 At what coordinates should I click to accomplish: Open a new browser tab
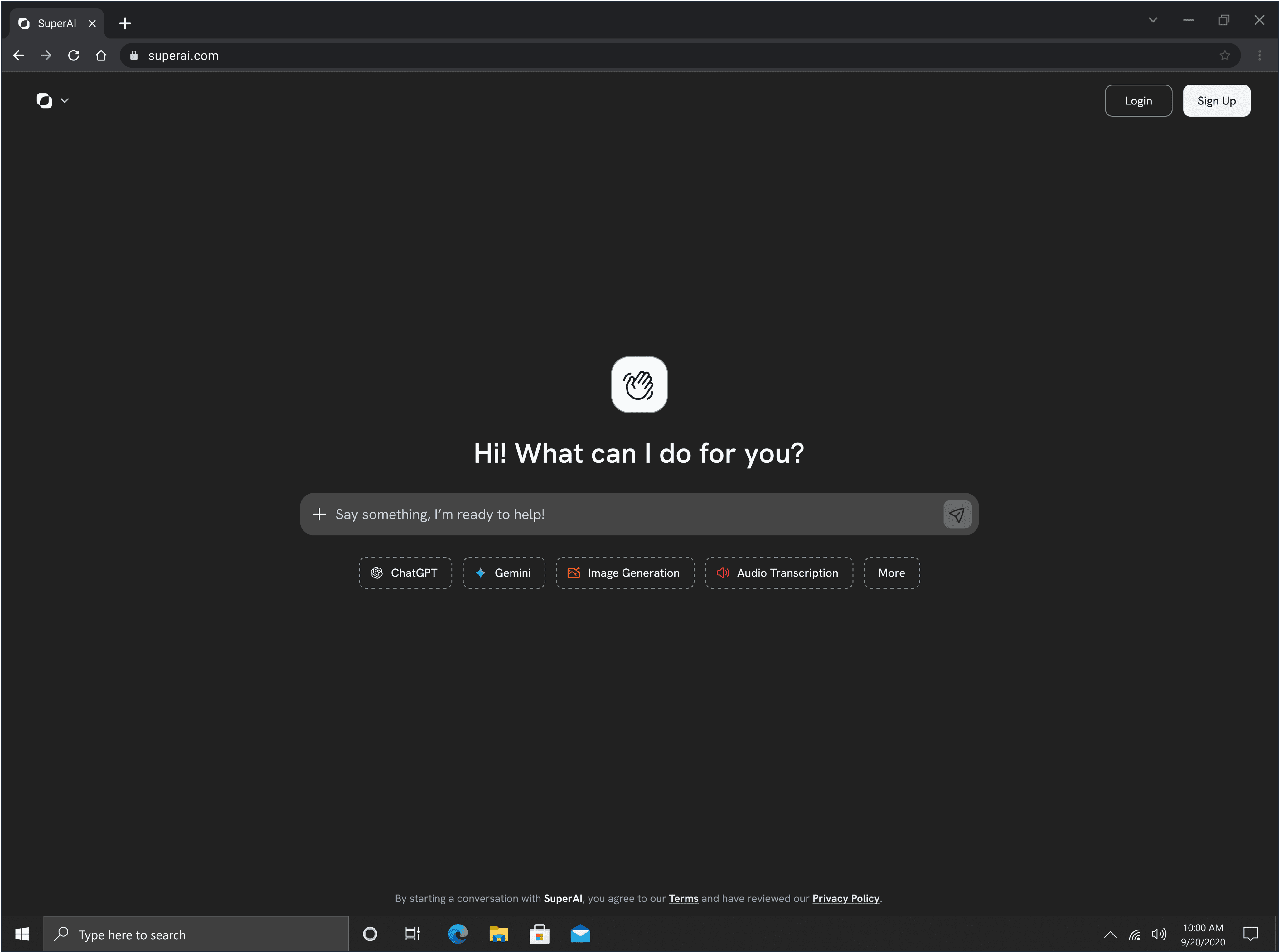[x=125, y=23]
